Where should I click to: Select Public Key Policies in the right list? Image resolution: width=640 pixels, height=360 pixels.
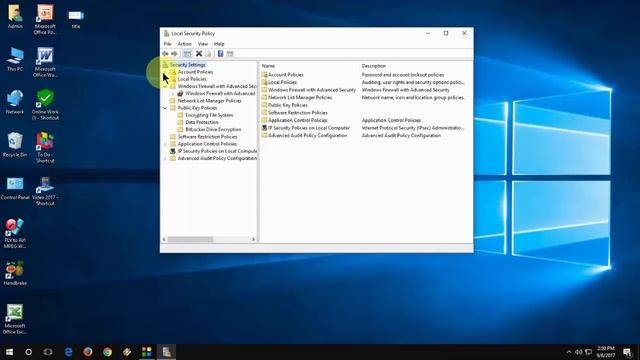tap(288, 105)
